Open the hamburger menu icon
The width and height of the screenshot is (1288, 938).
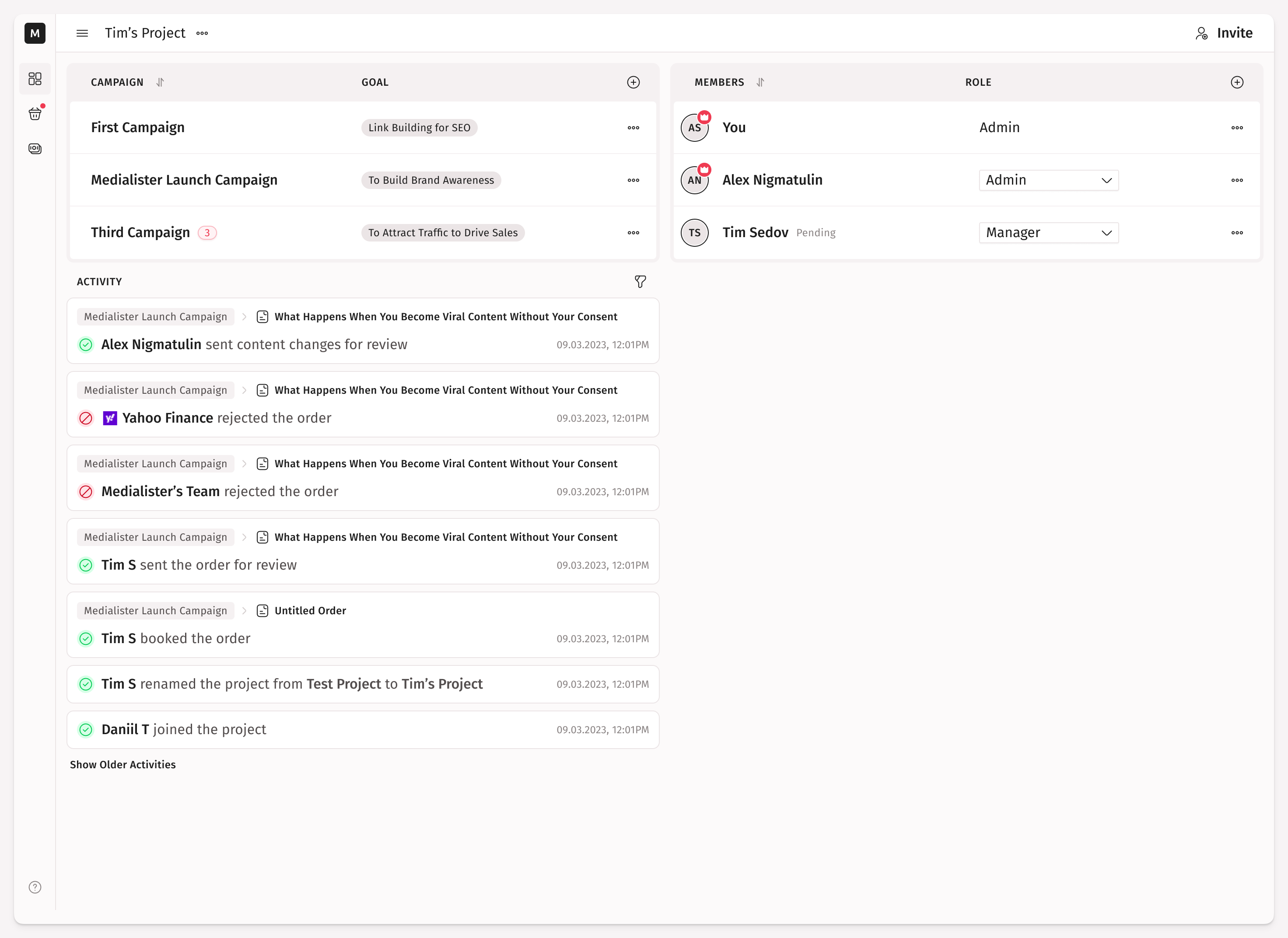pyautogui.click(x=82, y=33)
